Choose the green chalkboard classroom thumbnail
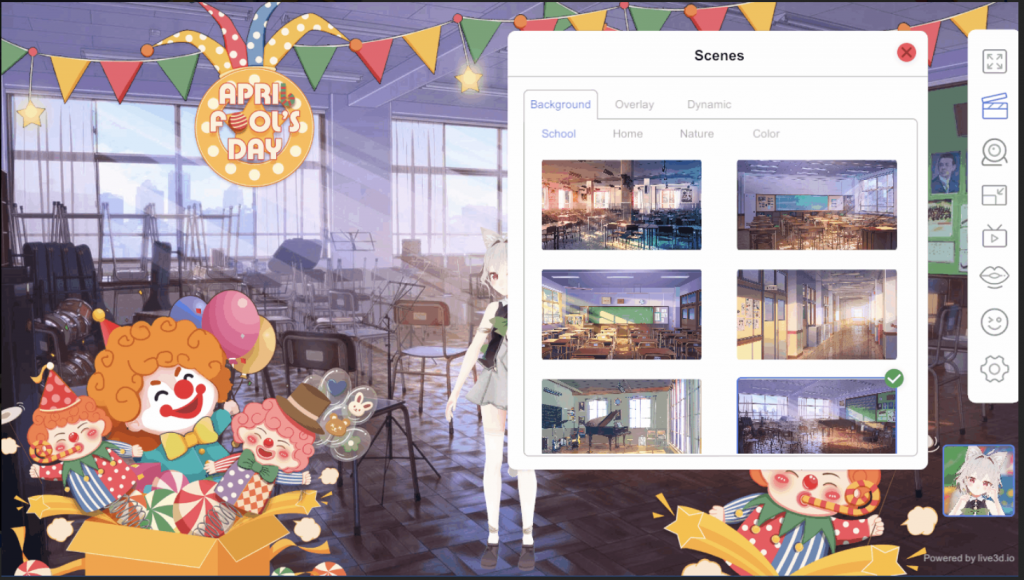Screen dimensions: 1024x580 [x=621, y=314]
